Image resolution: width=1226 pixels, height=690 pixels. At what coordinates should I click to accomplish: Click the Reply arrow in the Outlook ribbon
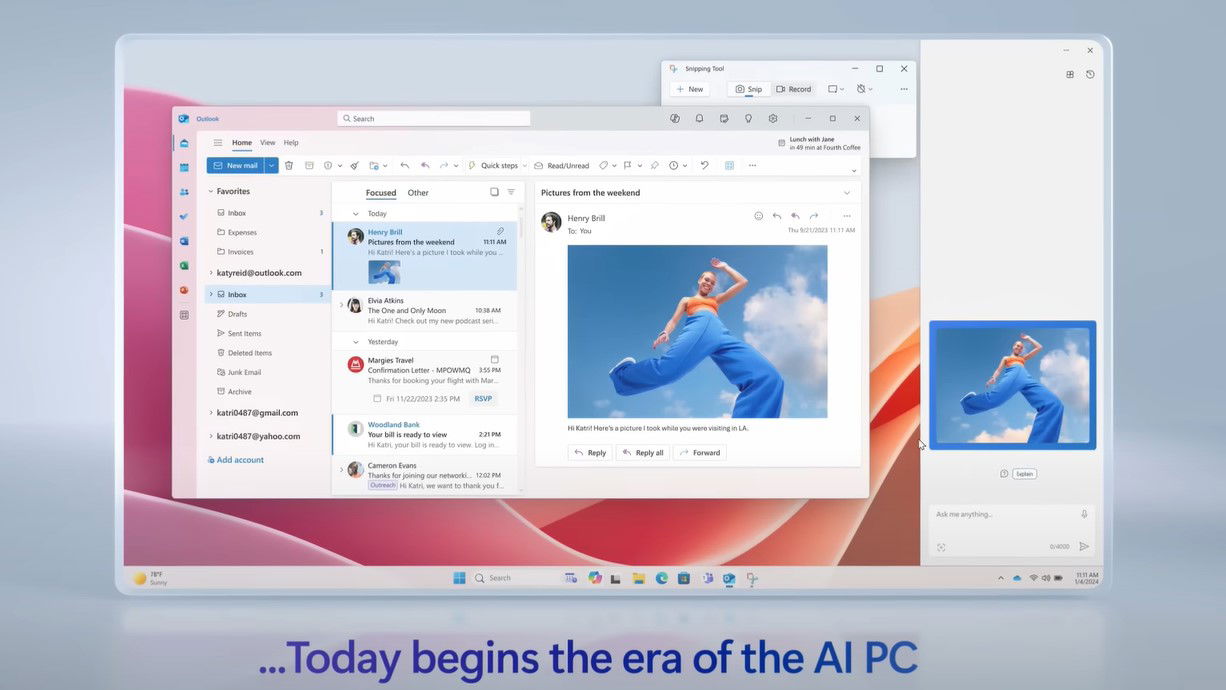pyautogui.click(x=404, y=165)
